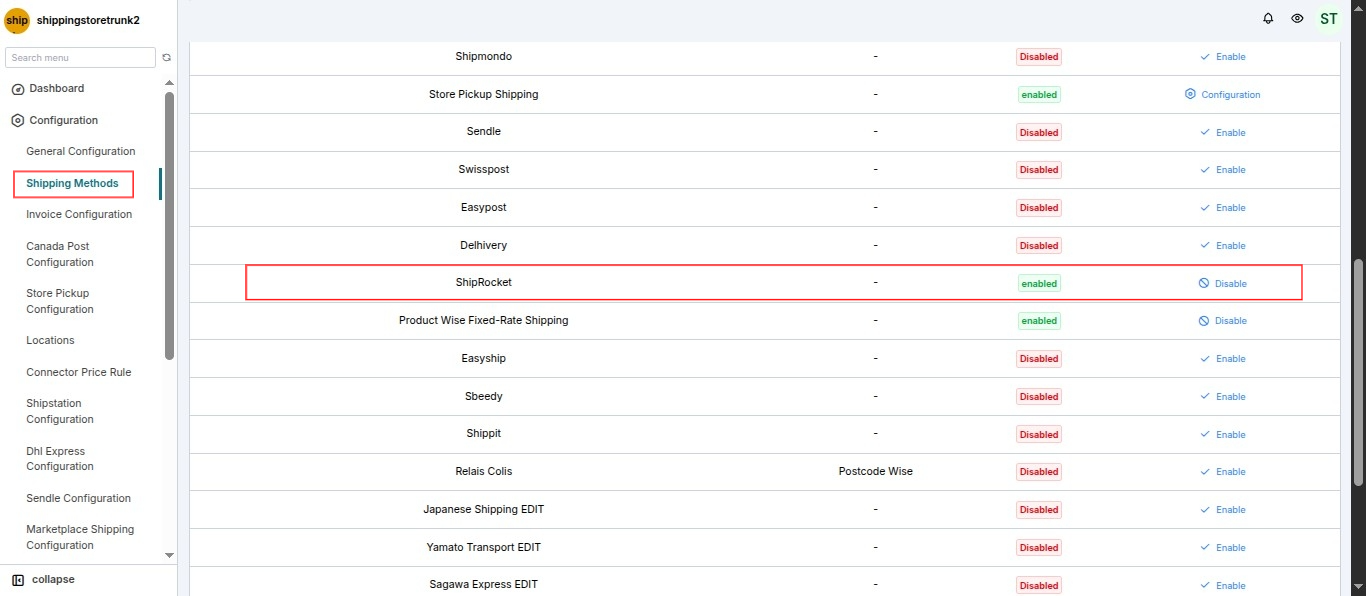
Task: Click the checkmark icon in Shippit row
Action: click(1205, 434)
